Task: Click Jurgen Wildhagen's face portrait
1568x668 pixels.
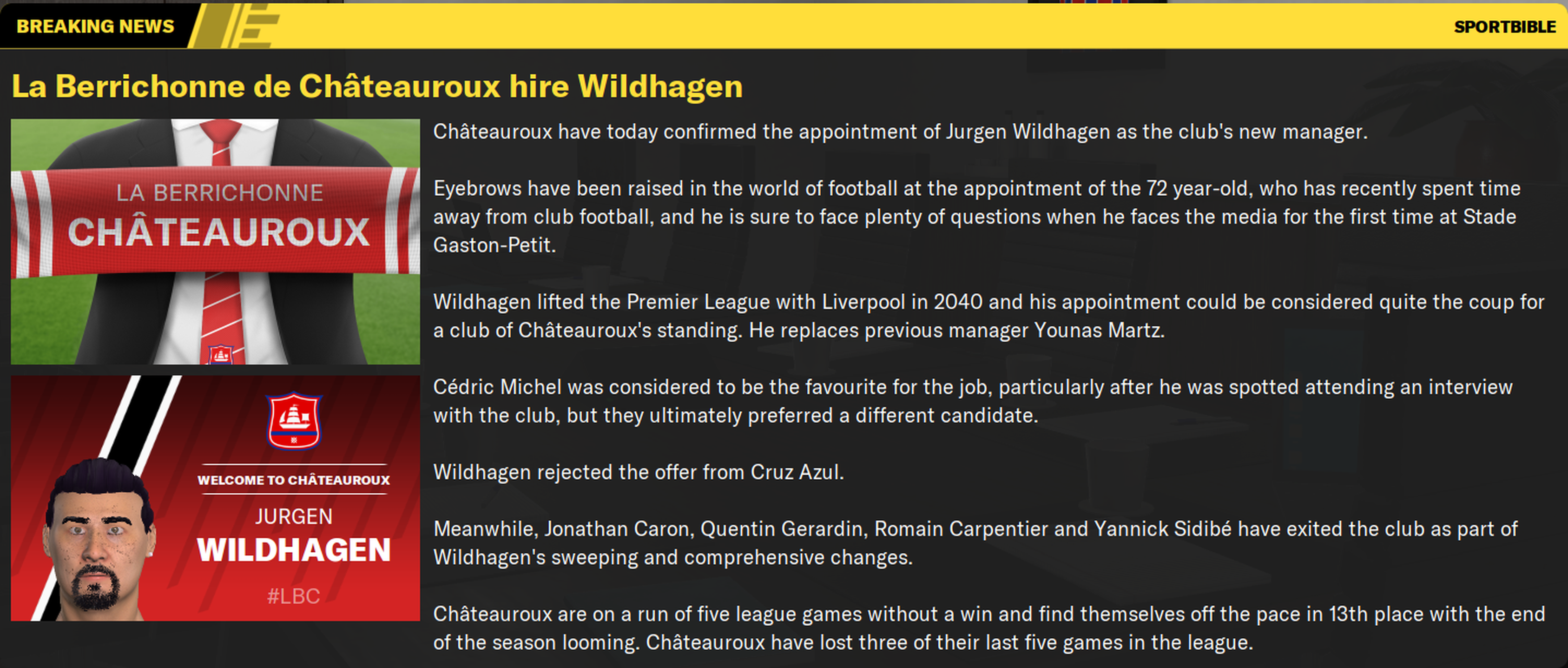Action: point(98,536)
